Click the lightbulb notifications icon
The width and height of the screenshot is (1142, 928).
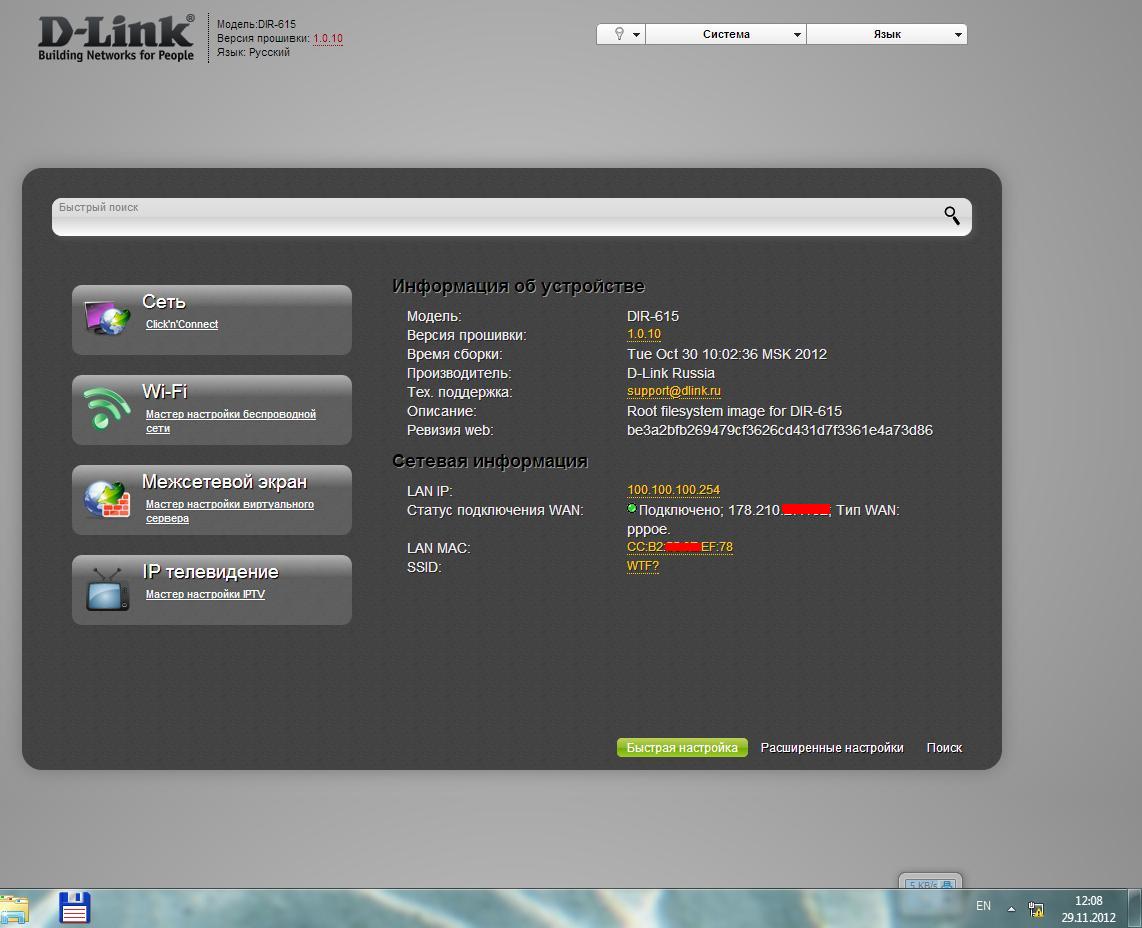619,34
